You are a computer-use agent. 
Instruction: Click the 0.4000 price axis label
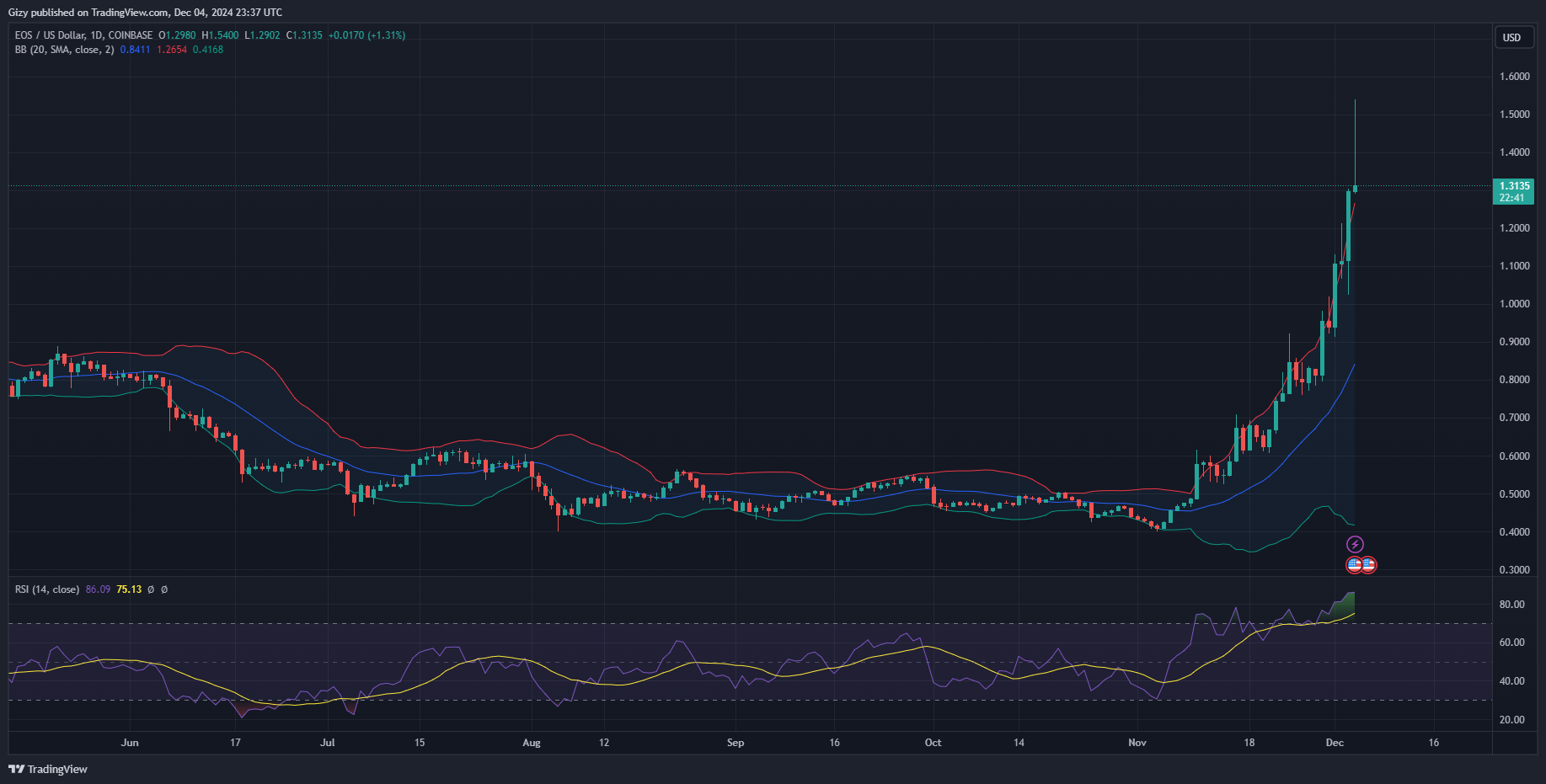click(1514, 532)
